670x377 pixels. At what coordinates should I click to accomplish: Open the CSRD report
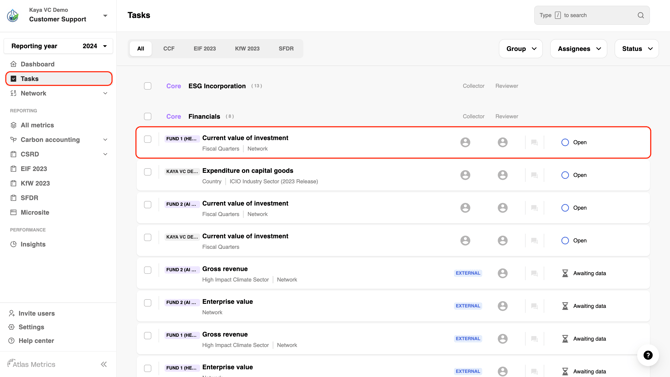(29, 154)
